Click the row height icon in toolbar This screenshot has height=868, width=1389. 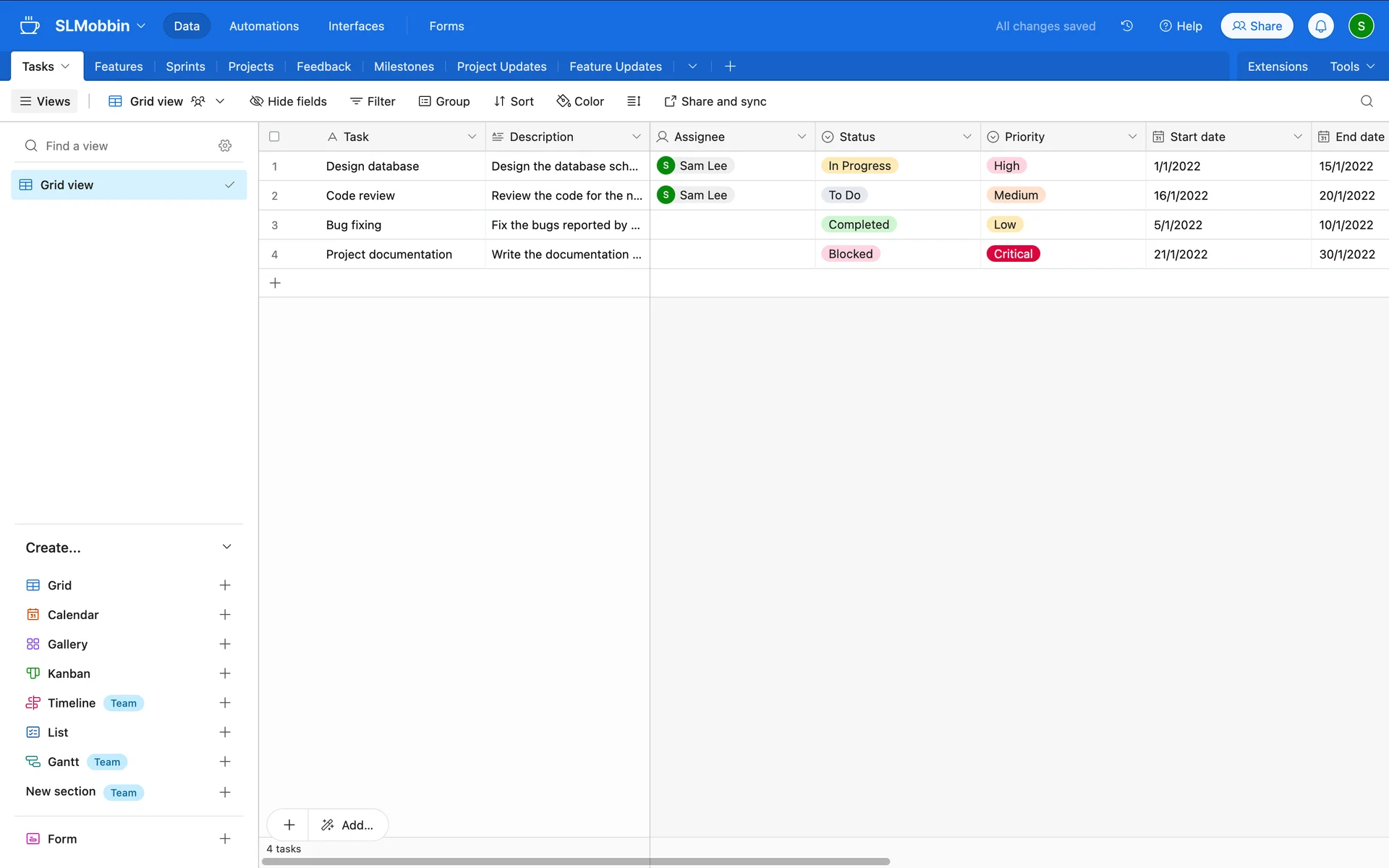tap(634, 101)
